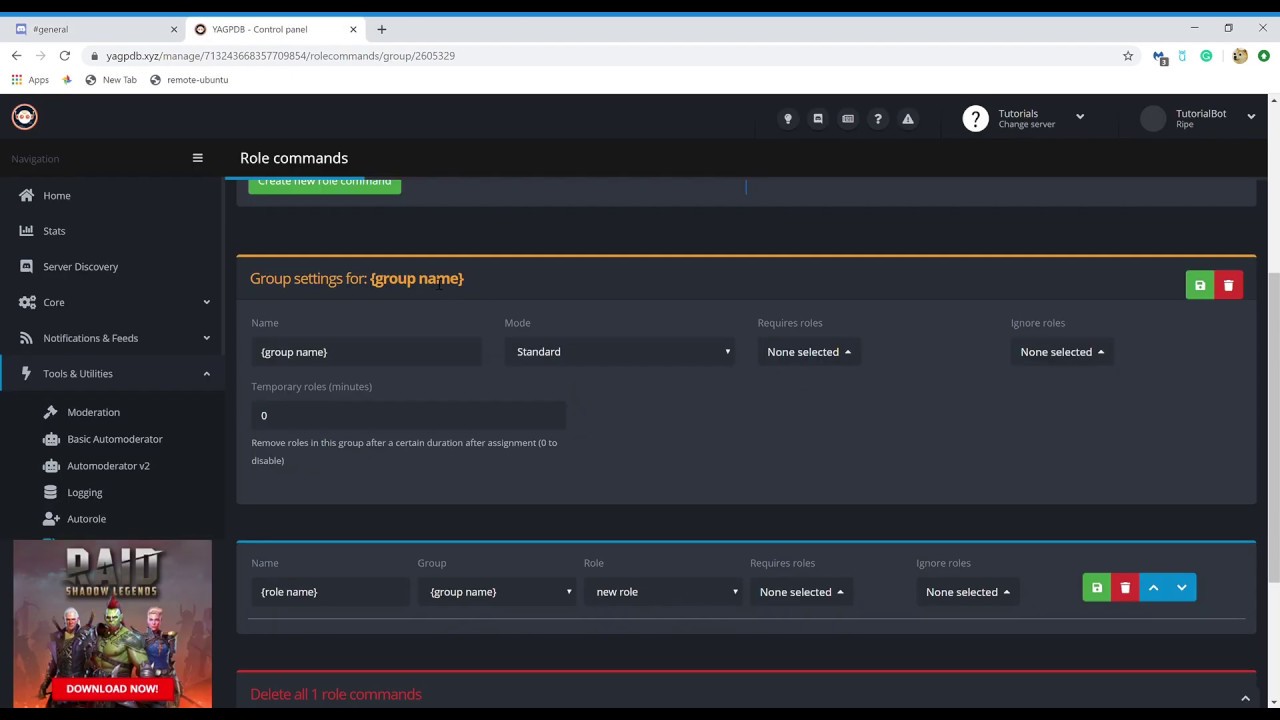1280x720 pixels.
Task: Open group settings Ignore roles dropdown
Action: pos(1062,352)
